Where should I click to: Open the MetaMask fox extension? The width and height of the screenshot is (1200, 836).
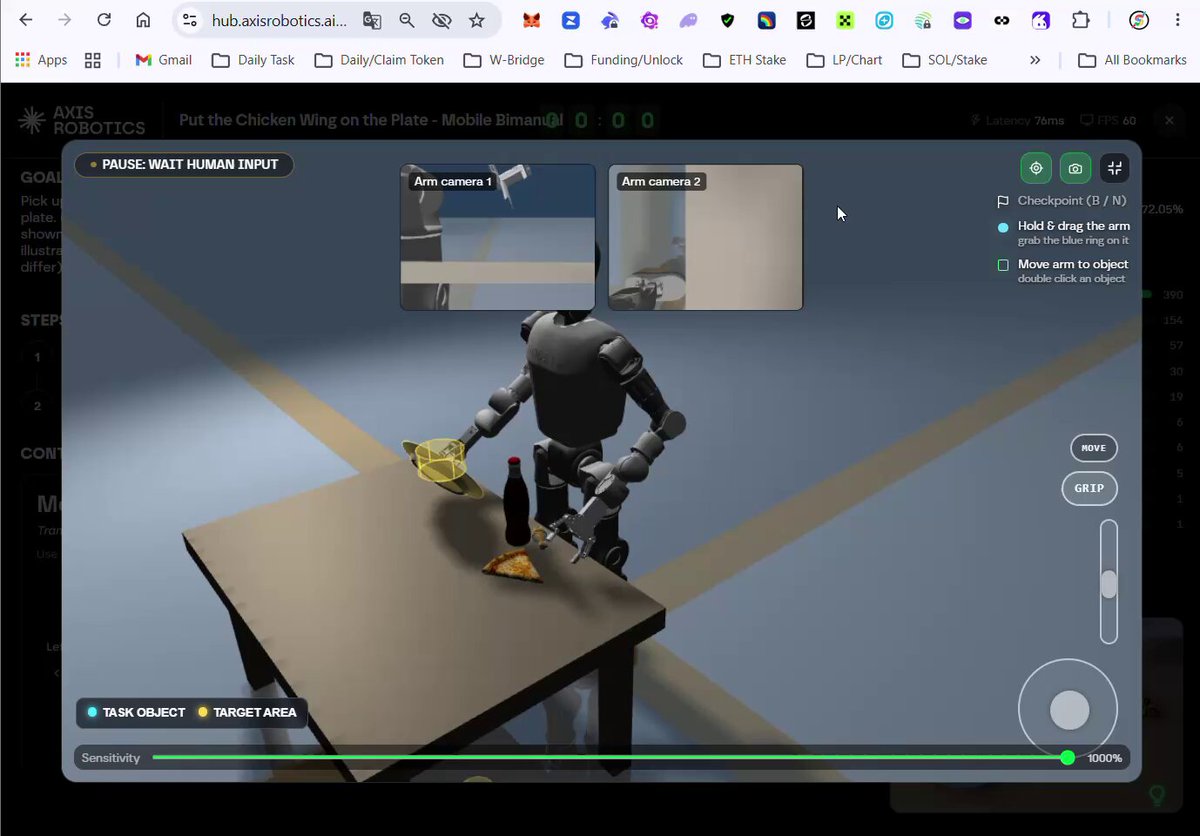[x=534, y=20]
